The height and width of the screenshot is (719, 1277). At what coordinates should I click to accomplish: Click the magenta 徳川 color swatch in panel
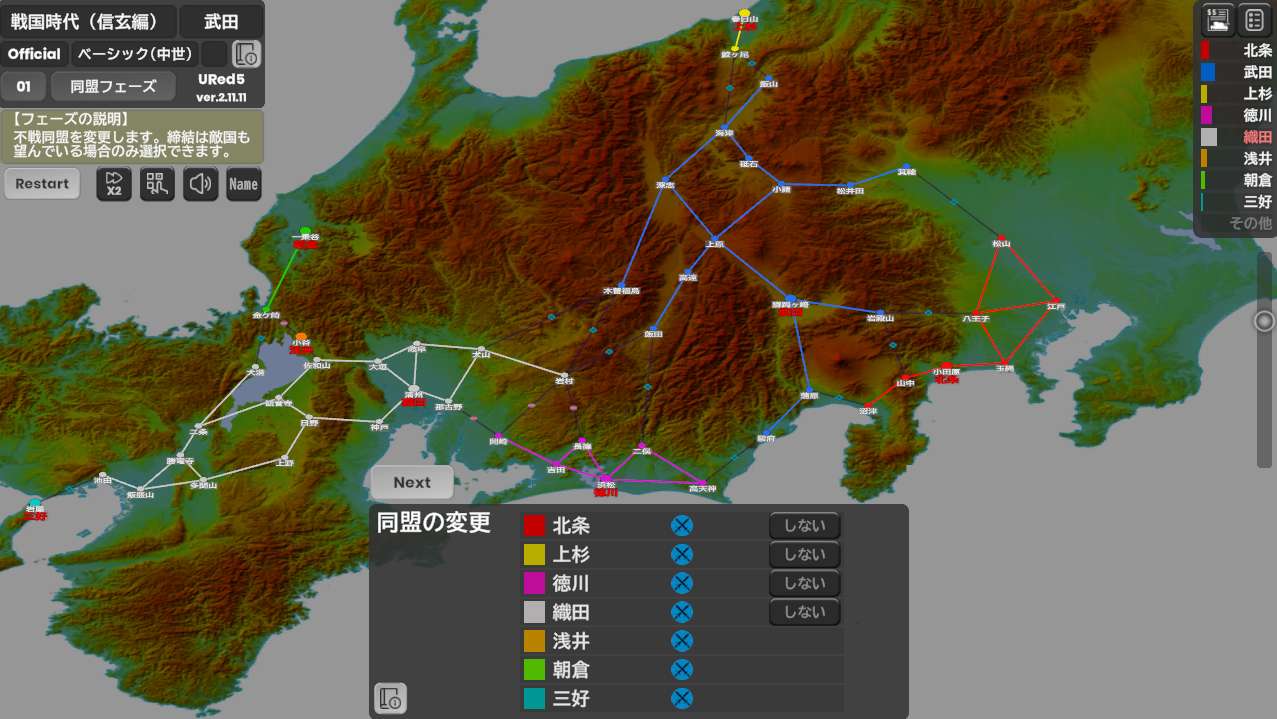pyautogui.click(x=534, y=583)
